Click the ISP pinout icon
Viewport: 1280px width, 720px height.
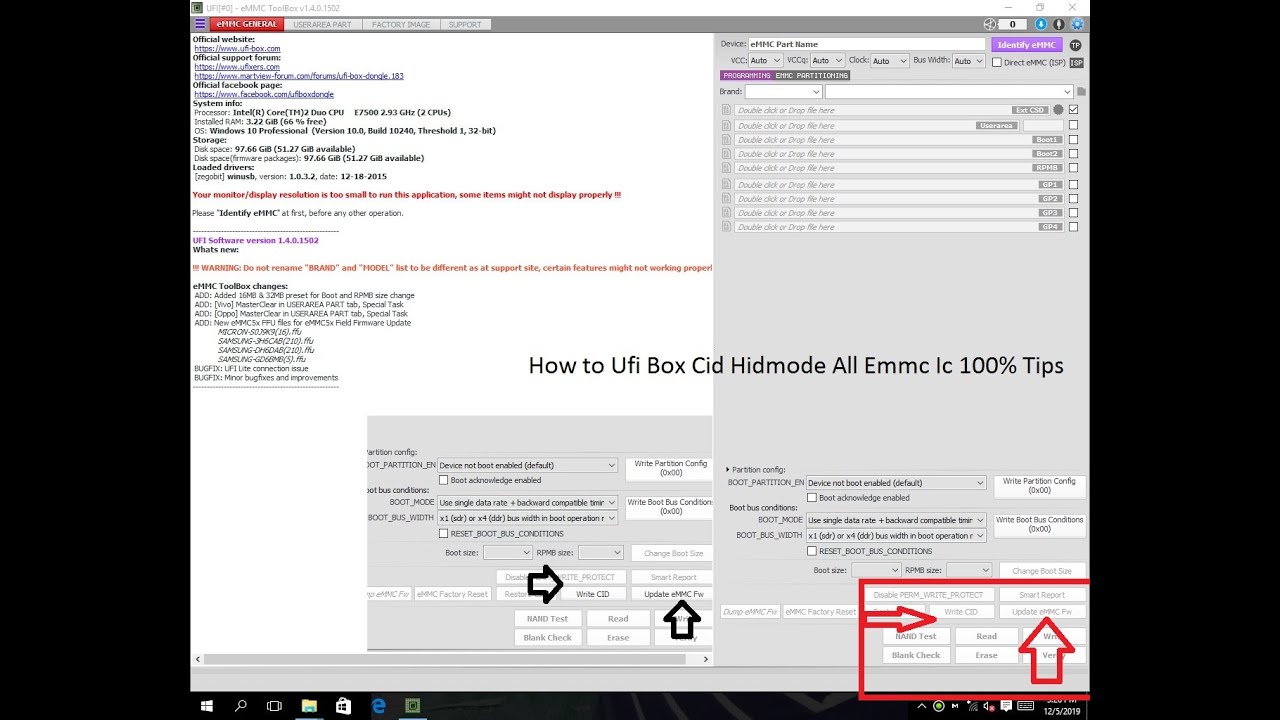click(1076, 62)
